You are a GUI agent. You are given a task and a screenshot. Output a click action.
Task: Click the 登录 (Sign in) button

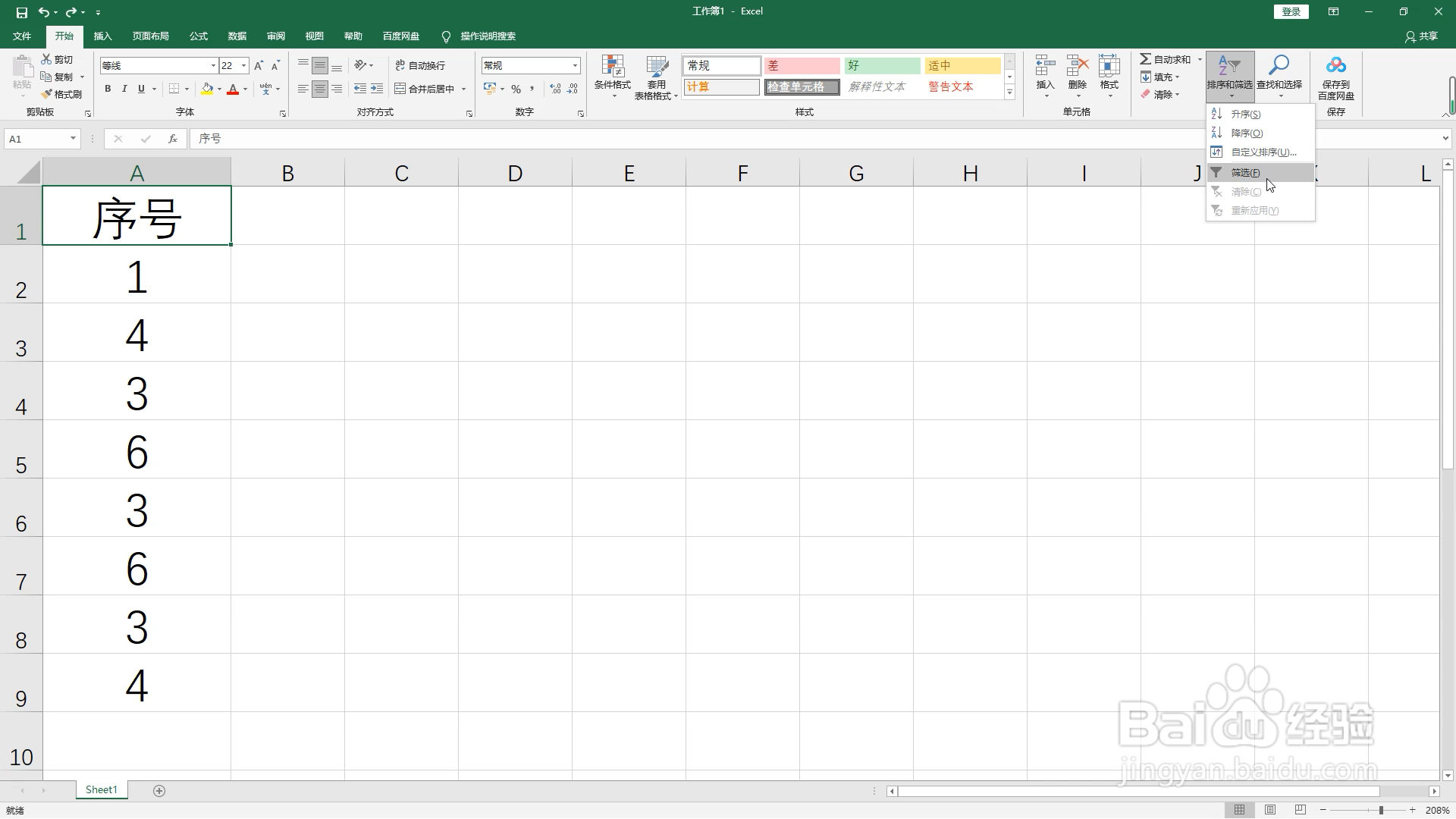tap(1291, 11)
